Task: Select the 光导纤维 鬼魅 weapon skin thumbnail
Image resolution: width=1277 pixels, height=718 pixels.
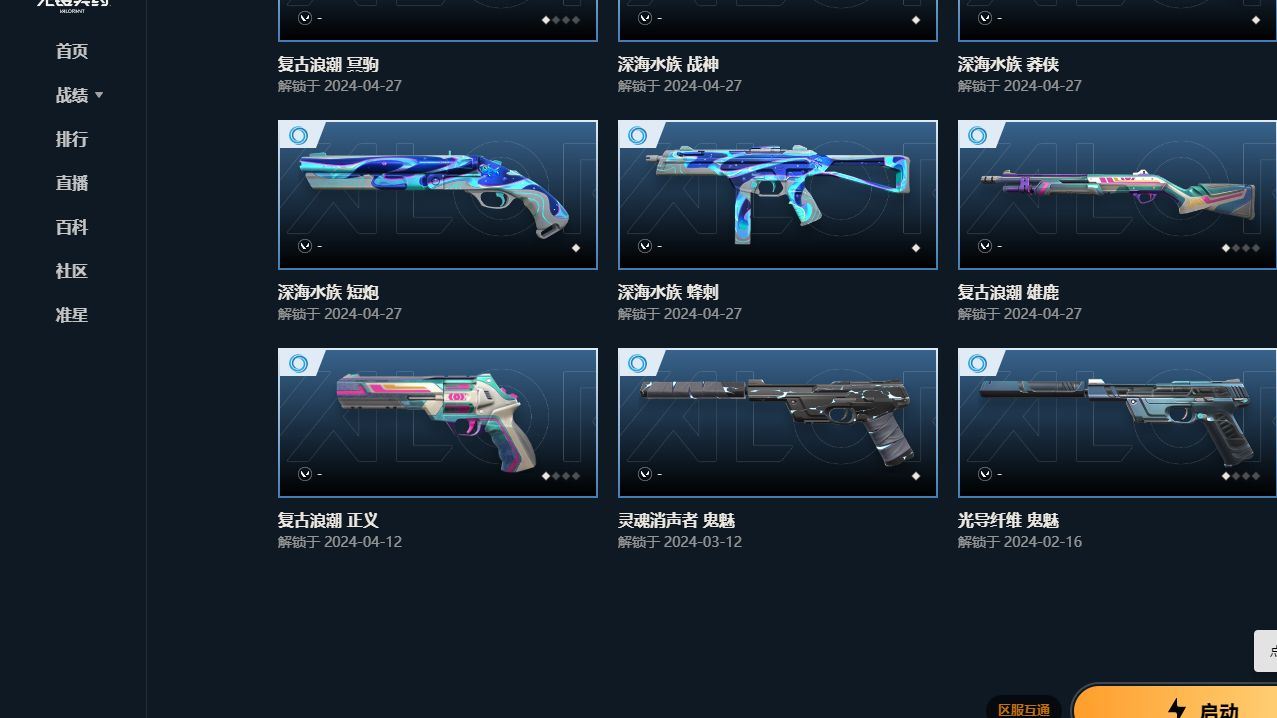Action: click(1117, 423)
